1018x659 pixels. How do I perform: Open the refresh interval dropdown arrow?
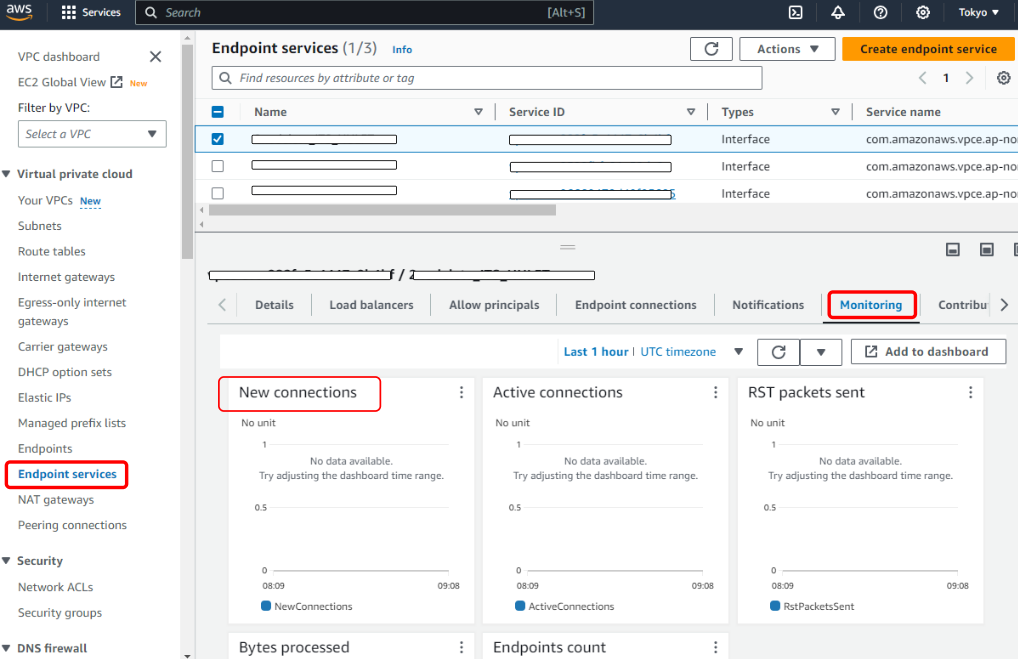click(821, 352)
